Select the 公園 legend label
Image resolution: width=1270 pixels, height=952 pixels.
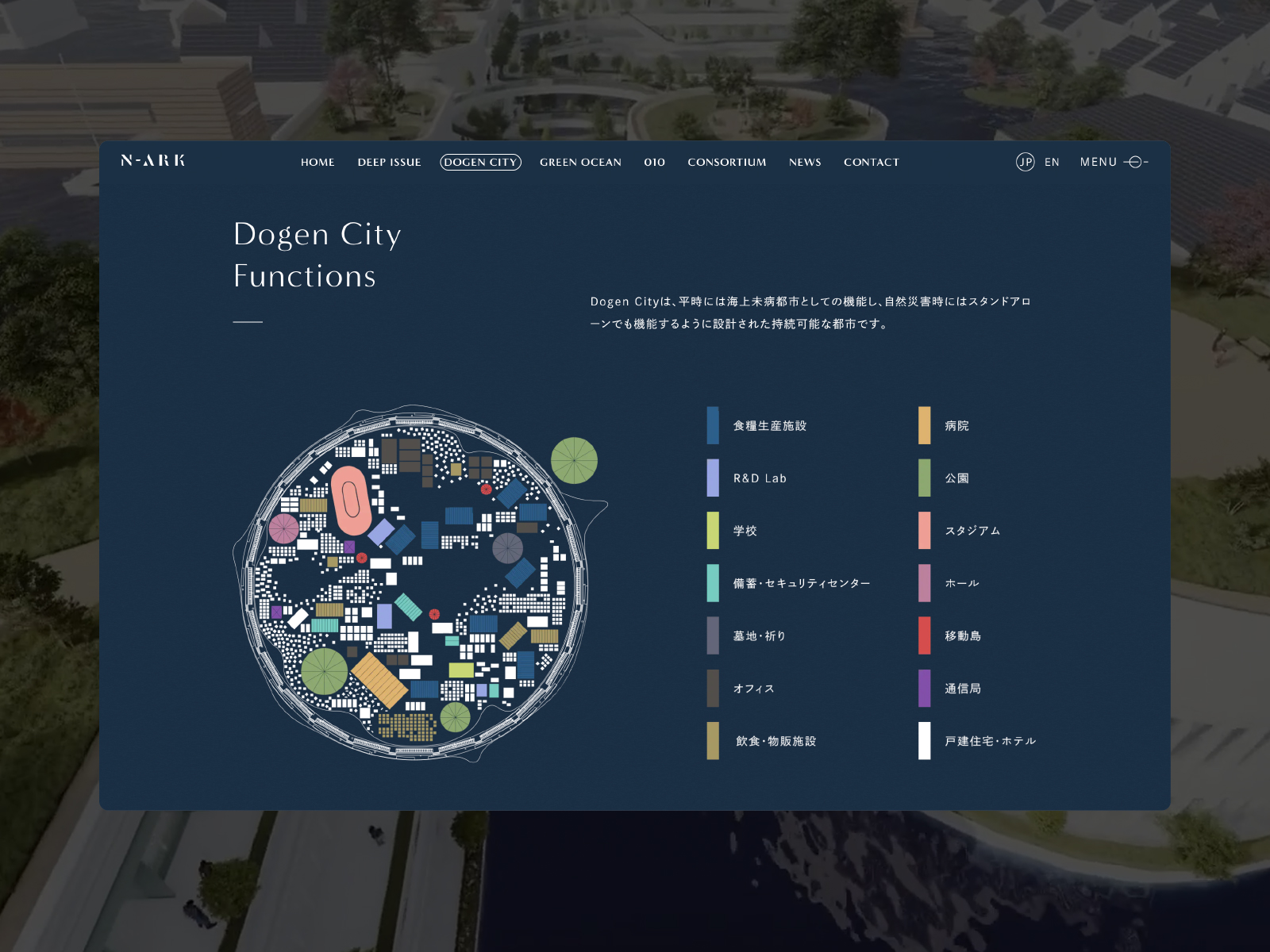point(956,478)
